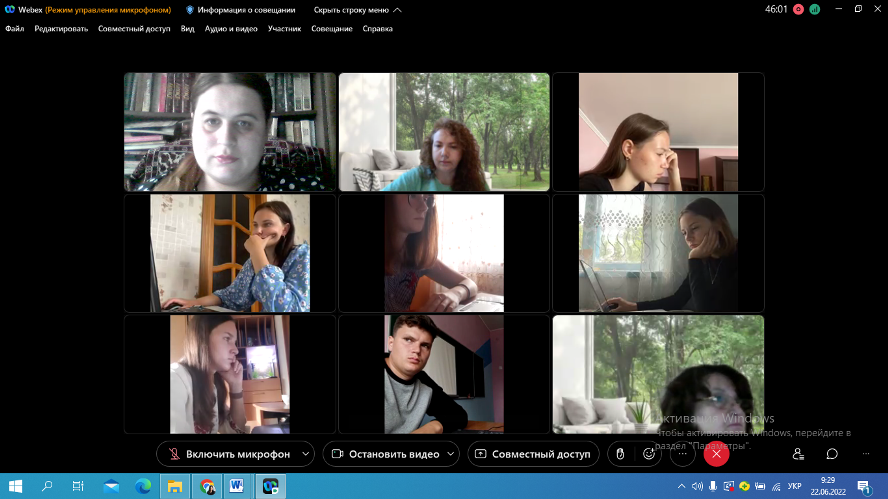
Task: Open the Аудио и видео menu
Action: [231, 29]
